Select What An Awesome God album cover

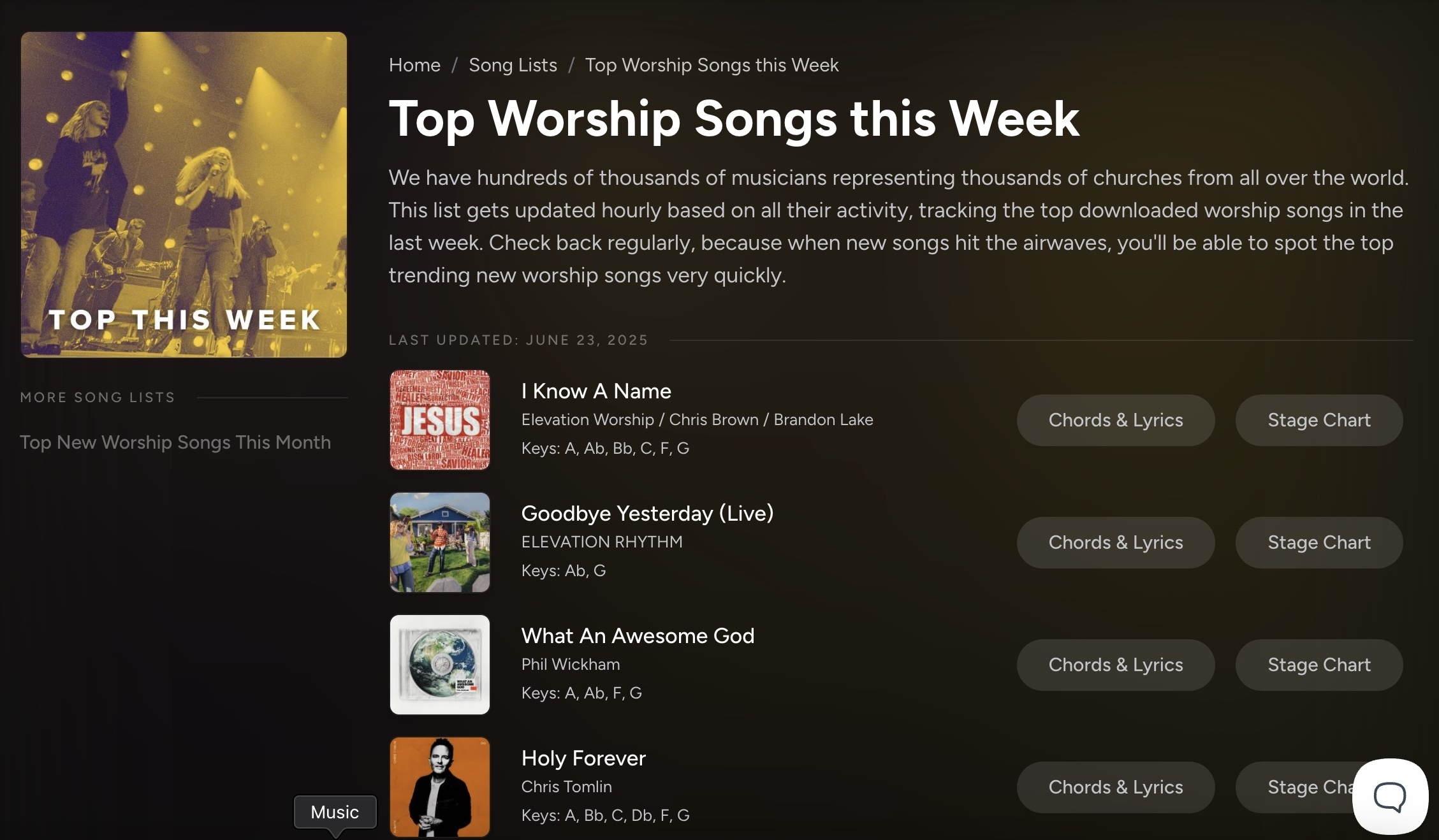[x=440, y=665]
